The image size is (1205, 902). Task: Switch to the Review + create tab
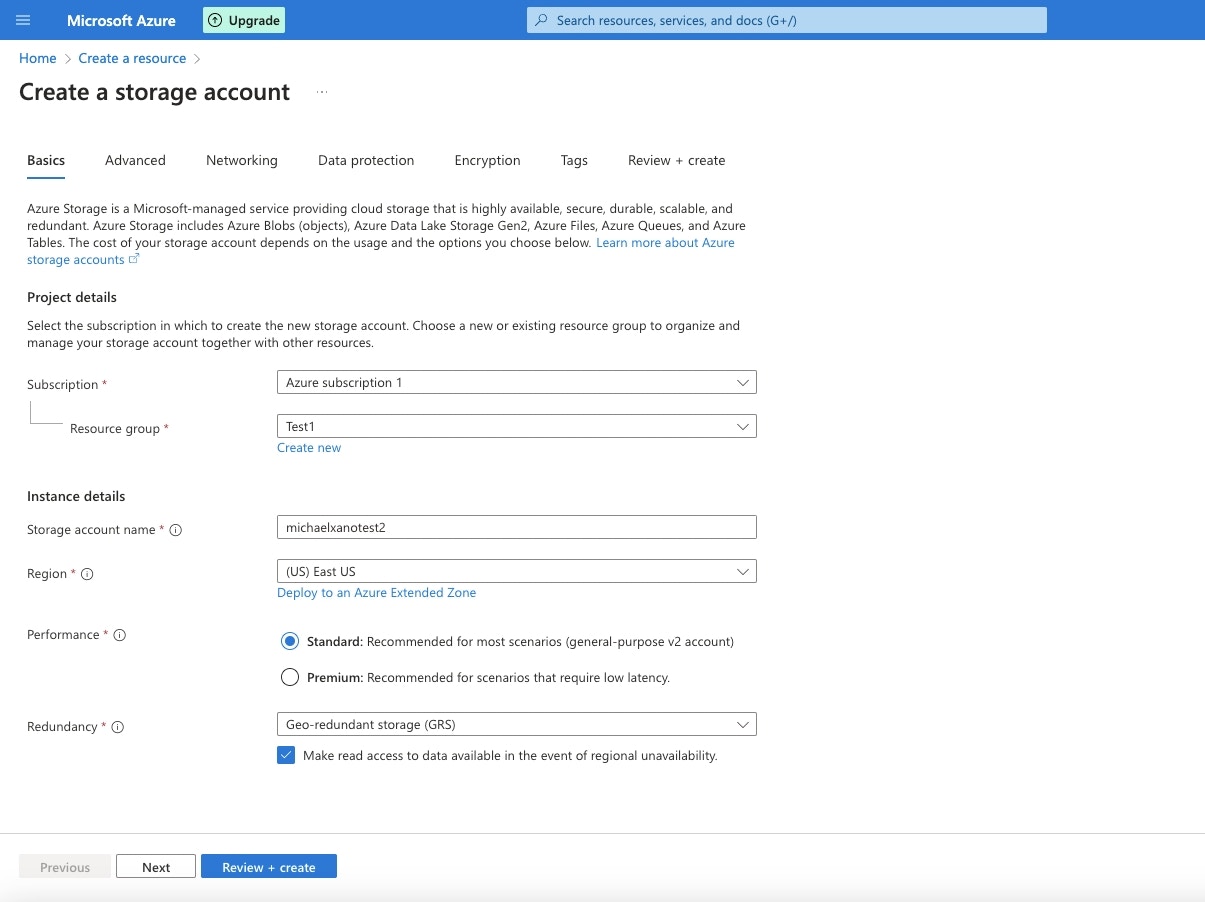(x=676, y=160)
